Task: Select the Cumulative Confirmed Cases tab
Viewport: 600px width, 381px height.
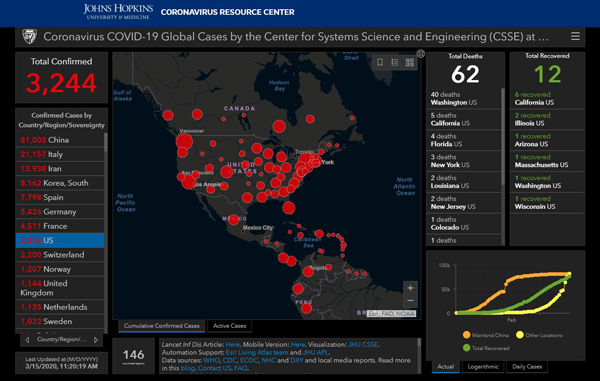Action: (x=161, y=326)
